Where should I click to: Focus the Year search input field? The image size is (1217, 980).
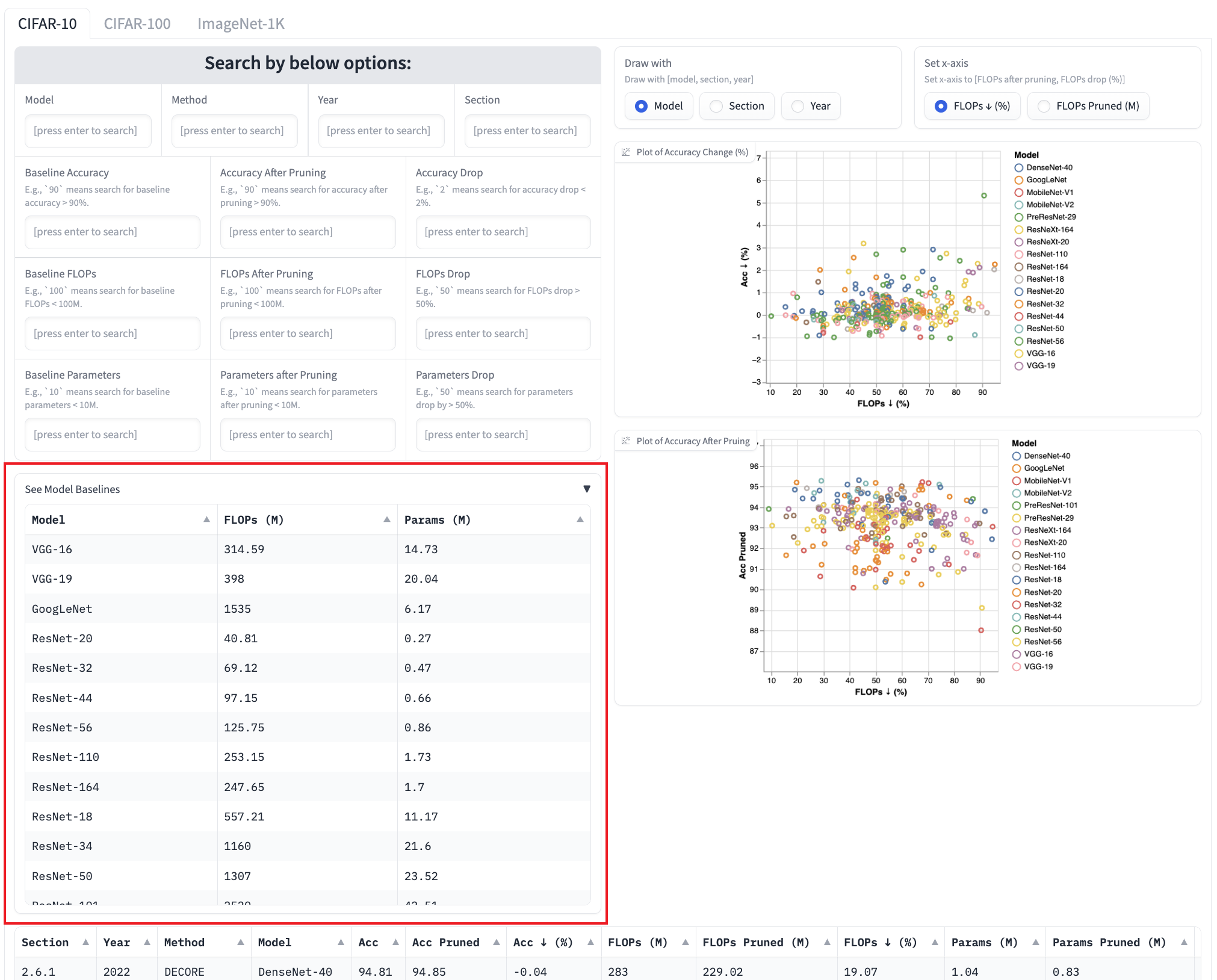[381, 131]
